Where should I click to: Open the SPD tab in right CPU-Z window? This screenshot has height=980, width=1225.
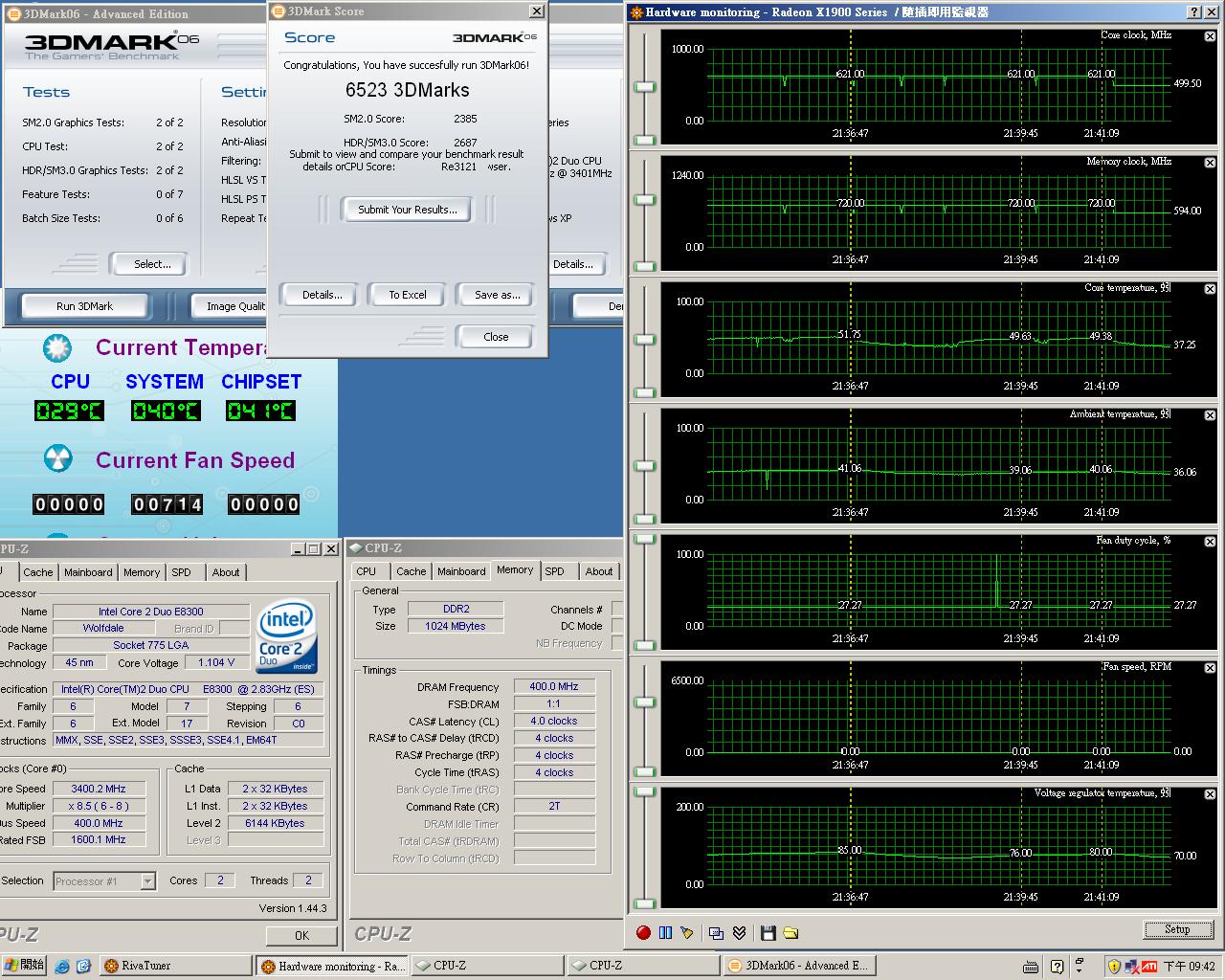(554, 571)
